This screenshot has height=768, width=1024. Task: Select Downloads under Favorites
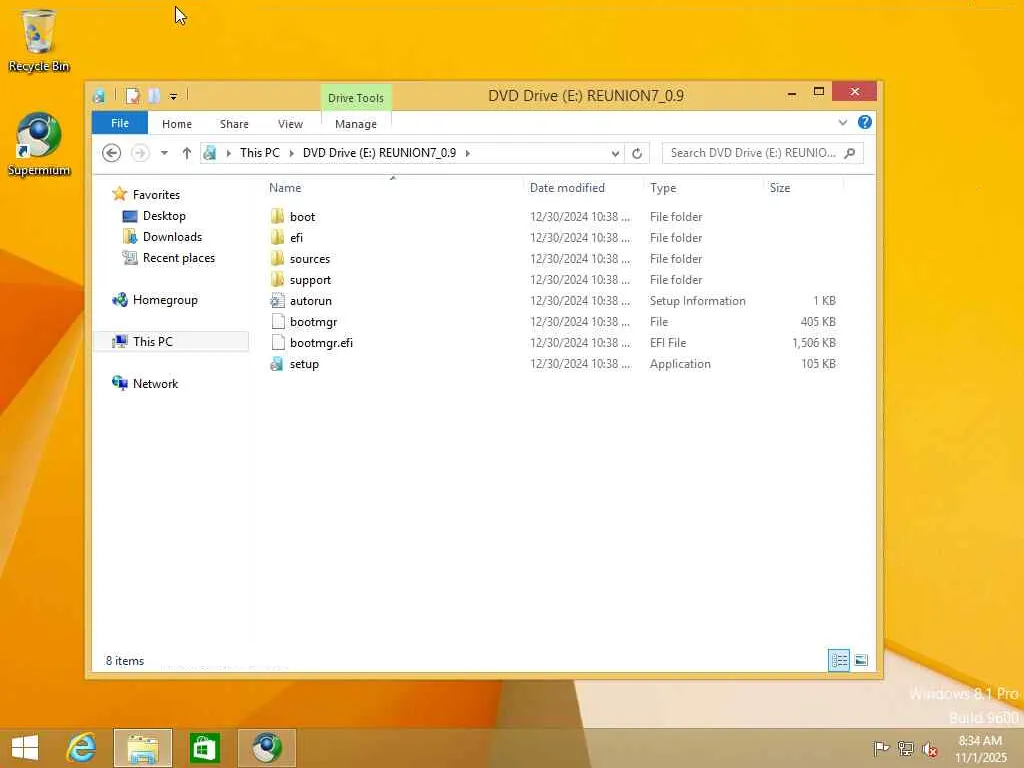172,236
